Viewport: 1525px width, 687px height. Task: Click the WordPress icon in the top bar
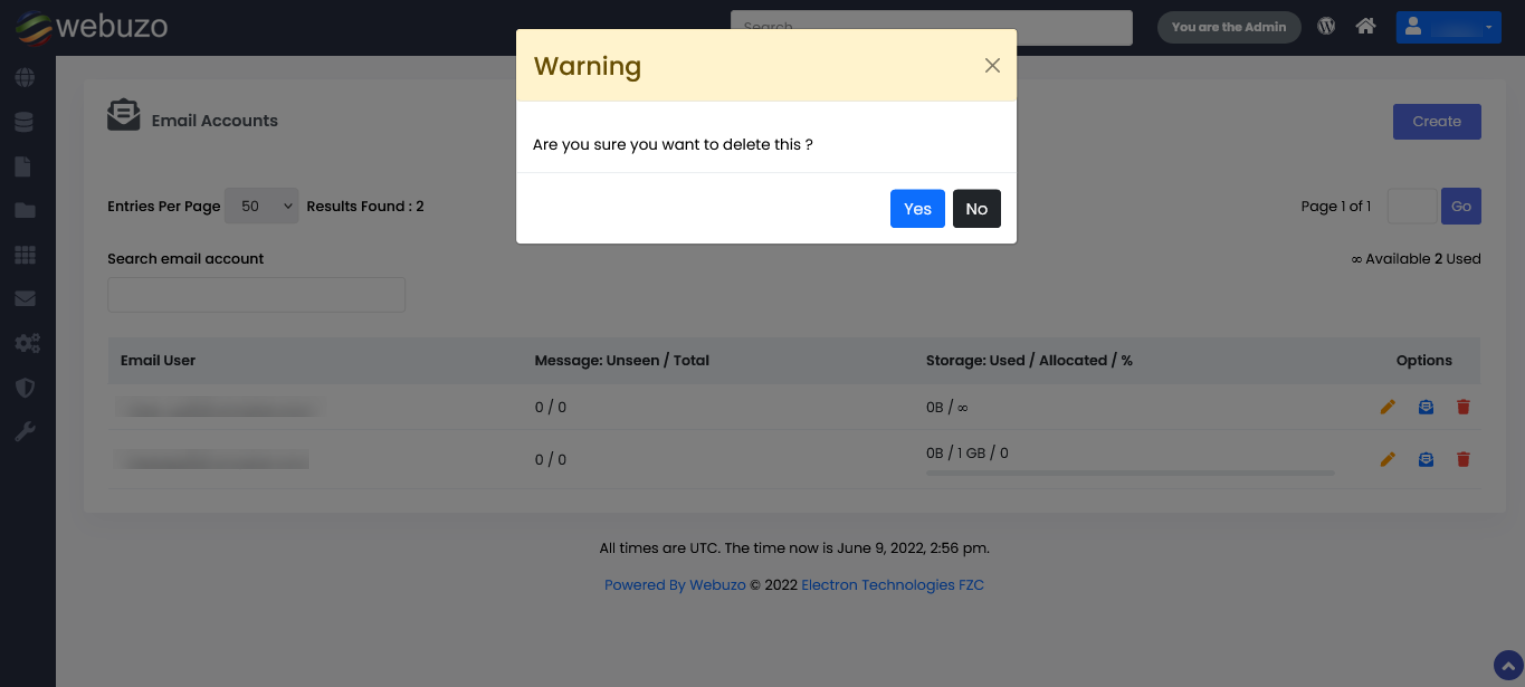click(1326, 26)
